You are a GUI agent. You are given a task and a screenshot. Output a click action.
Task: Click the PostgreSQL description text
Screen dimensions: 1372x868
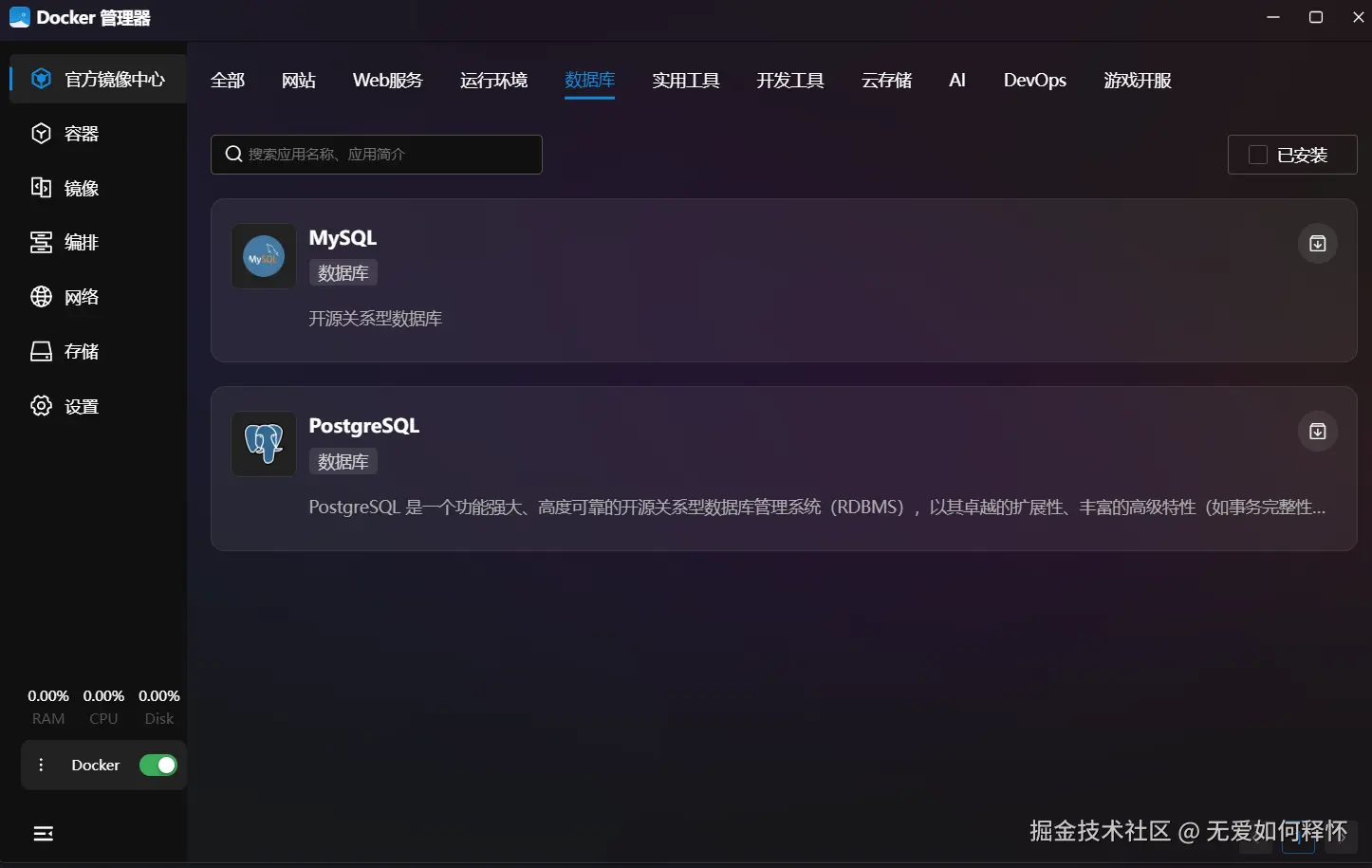click(x=817, y=508)
